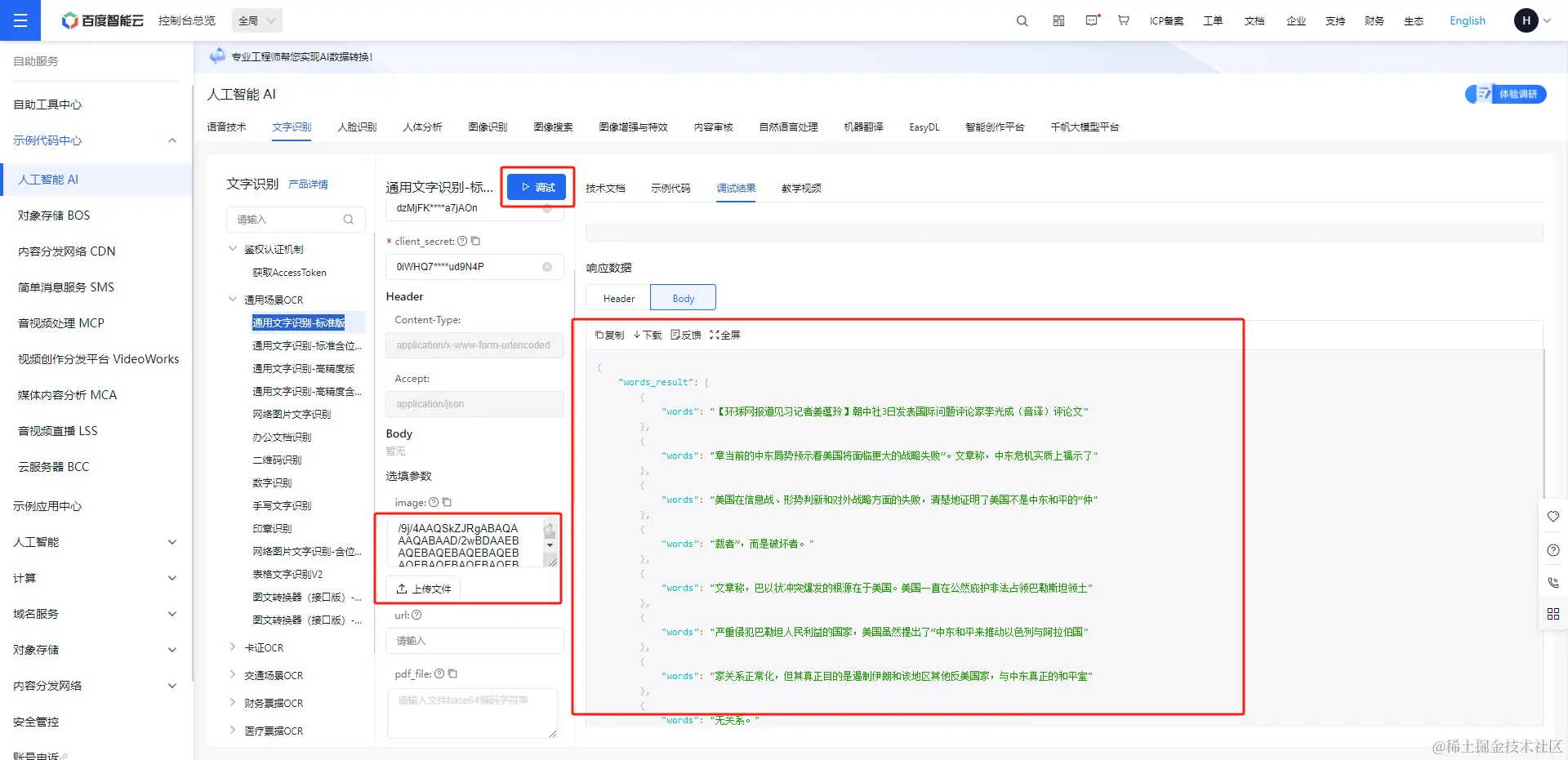Click the QR grid icon on right rail
Image resolution: width=1568 pixels, height=760 pixels.
tap(1553, 614)
